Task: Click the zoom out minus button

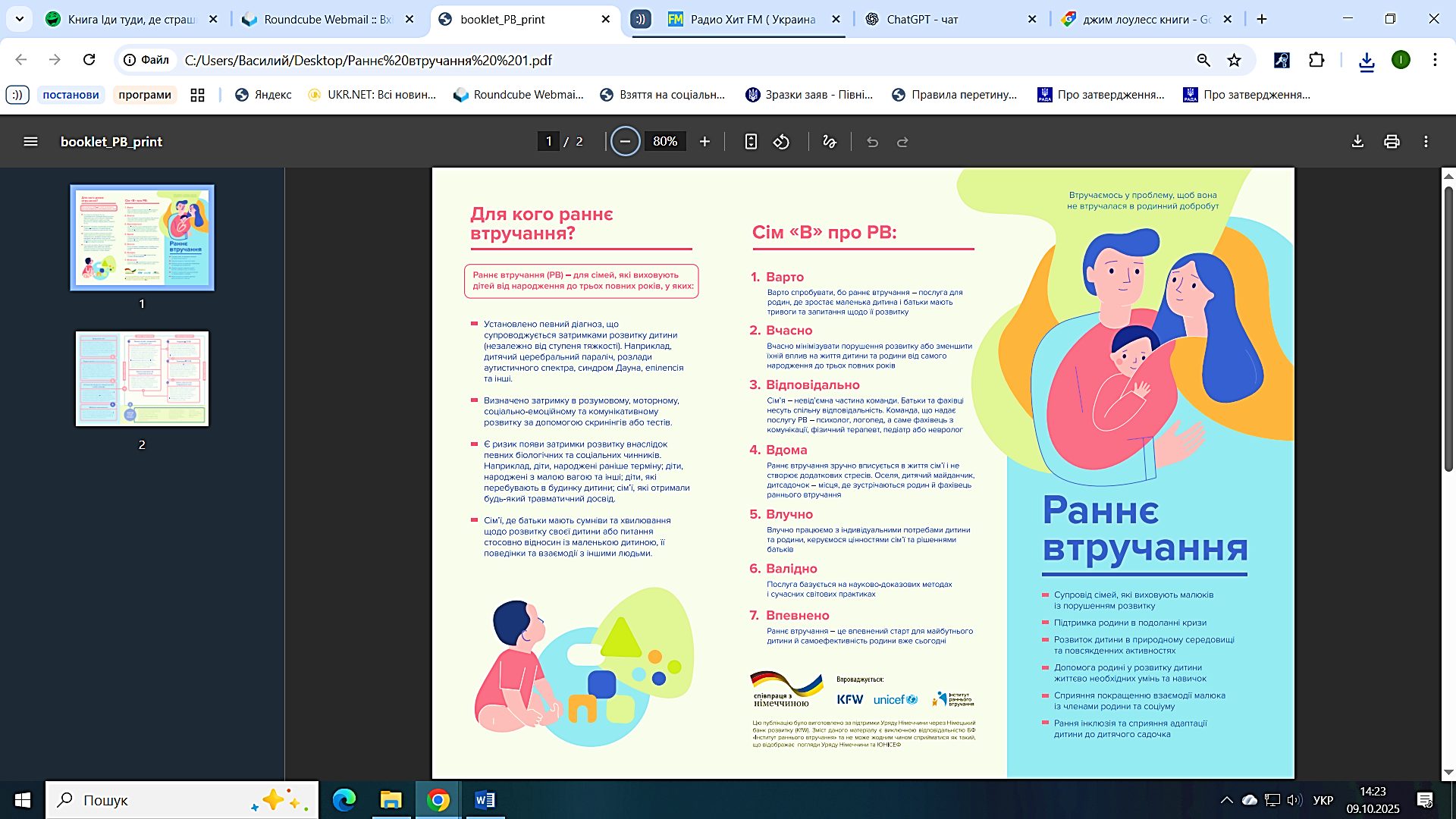Action: click(625, 142)
